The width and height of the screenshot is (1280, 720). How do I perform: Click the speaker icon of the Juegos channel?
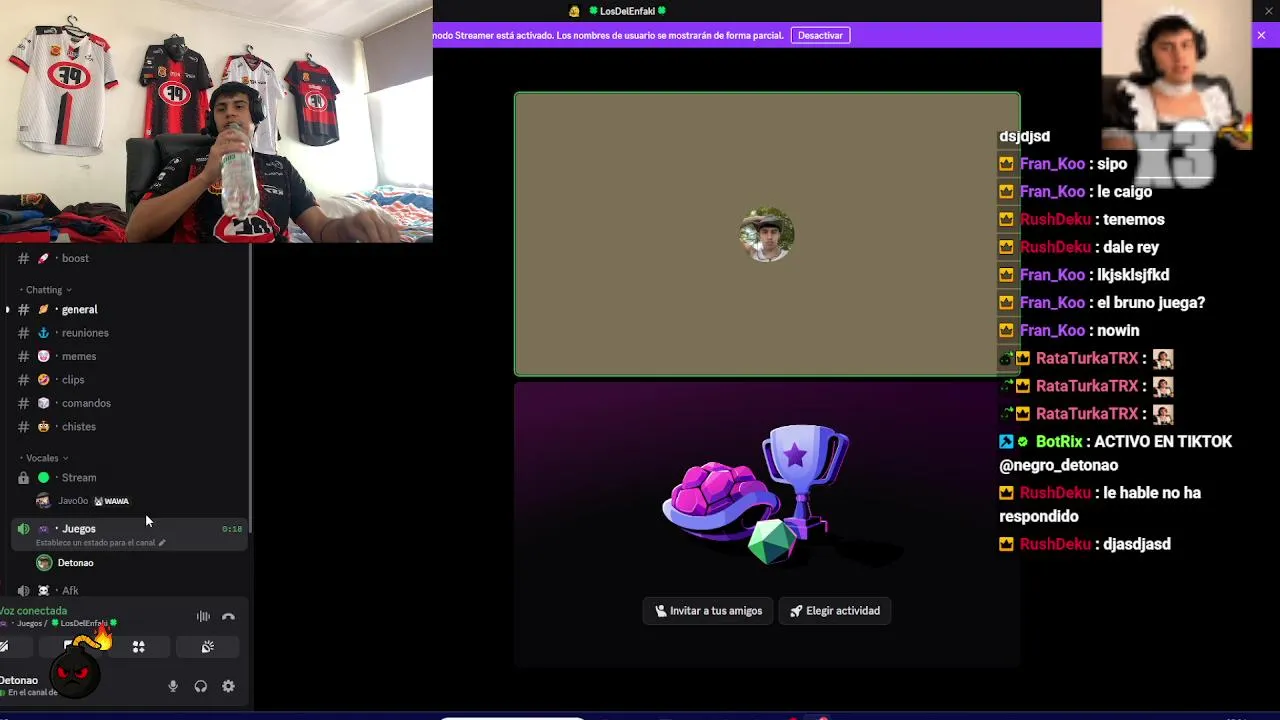23,529
